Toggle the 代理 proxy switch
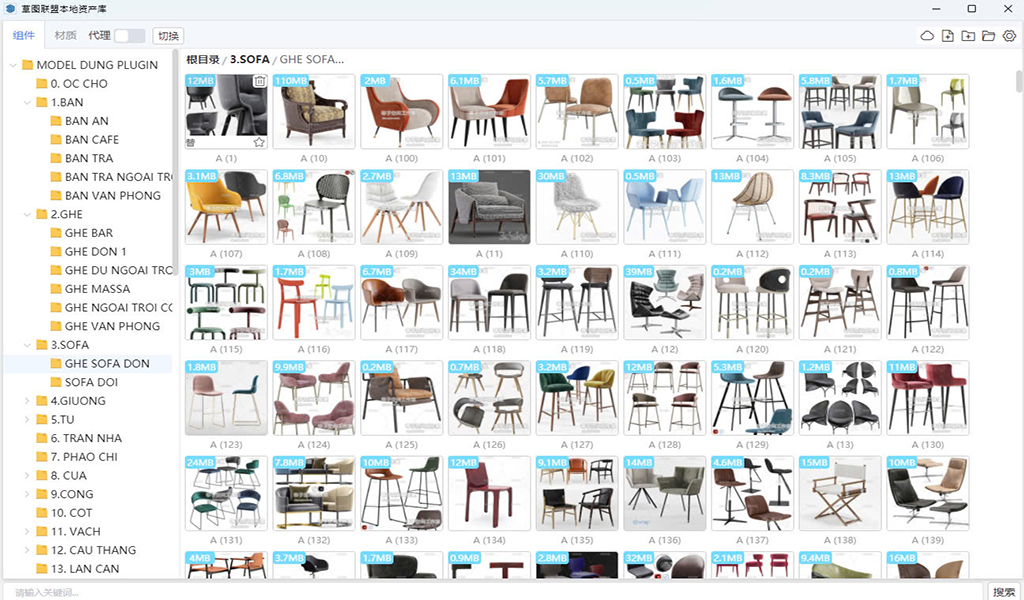1024x600 pixels. coord(129,36)
